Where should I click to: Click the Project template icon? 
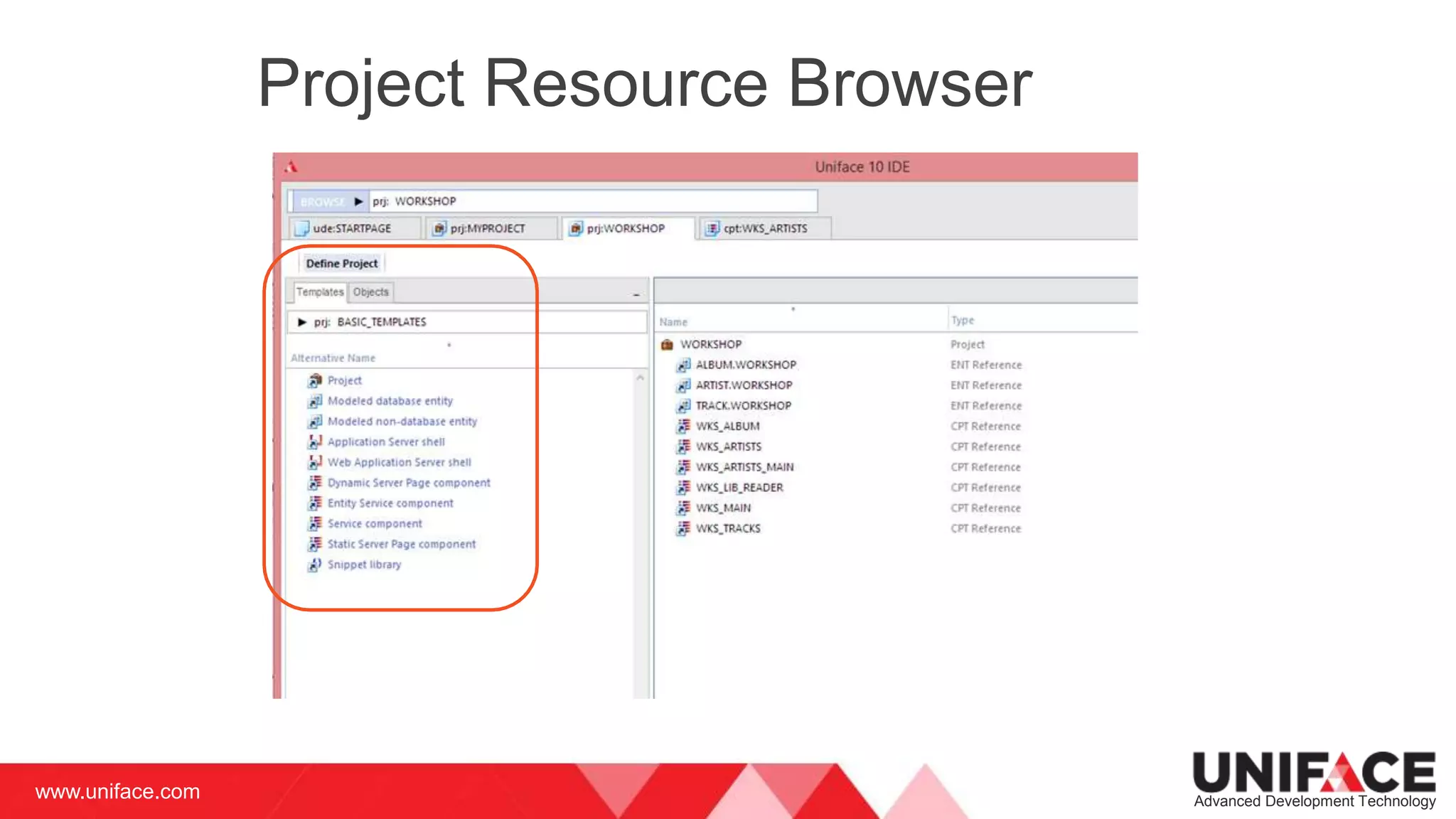(314, 381)
